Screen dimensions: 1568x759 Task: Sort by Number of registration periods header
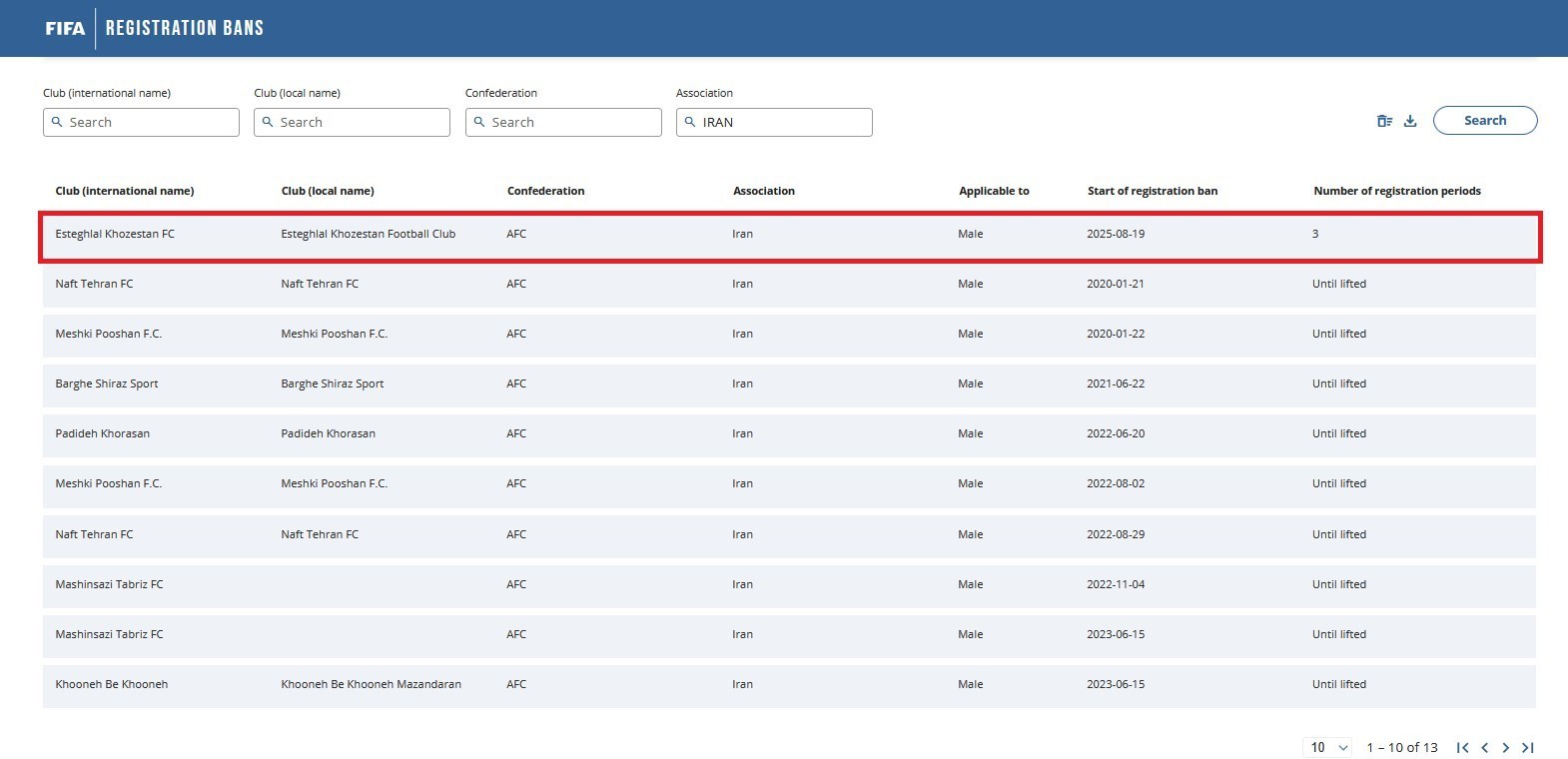click(x=1396, y=191)
